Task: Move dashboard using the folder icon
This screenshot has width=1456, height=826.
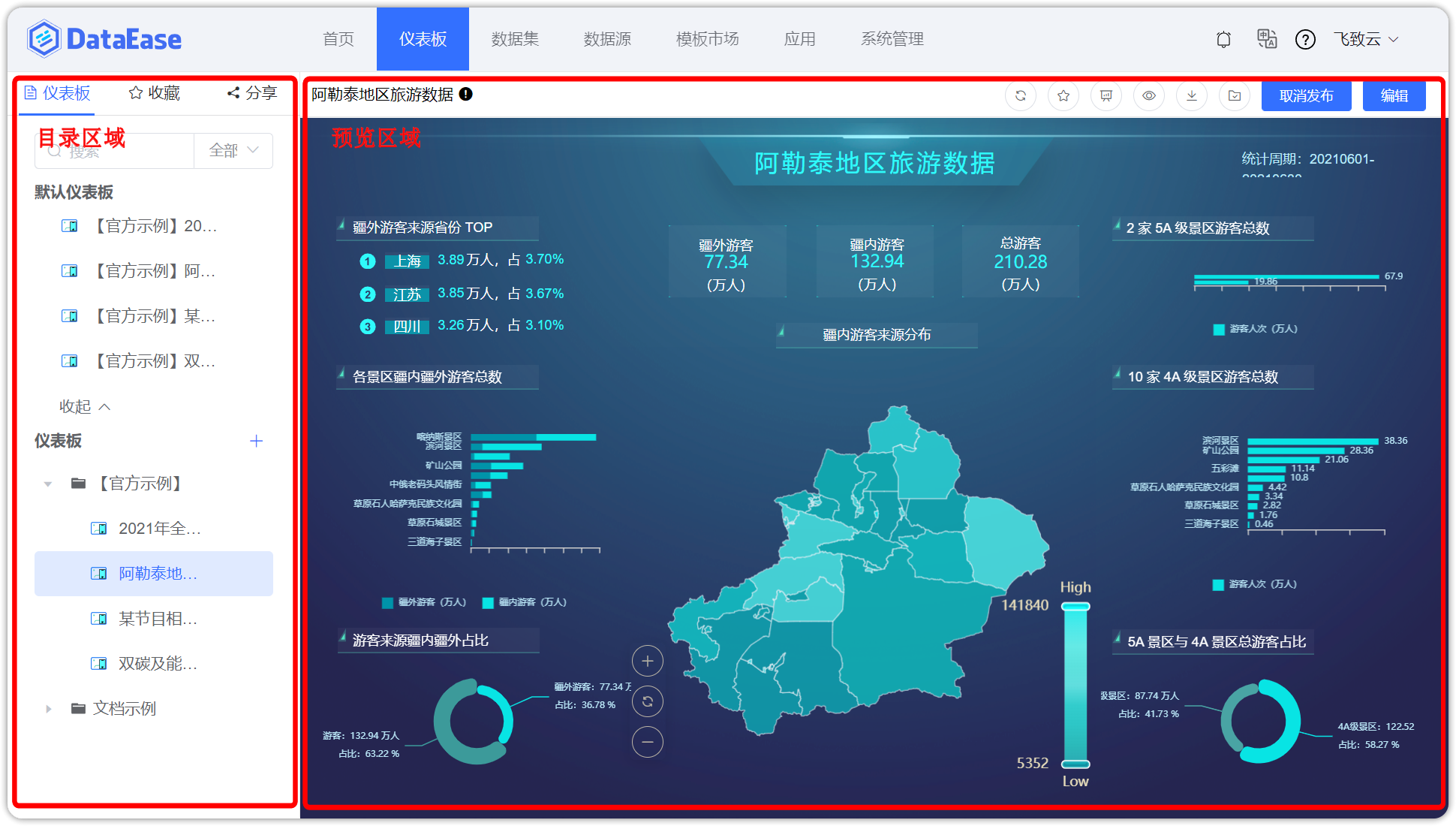Action: (x=1235, y=95)
